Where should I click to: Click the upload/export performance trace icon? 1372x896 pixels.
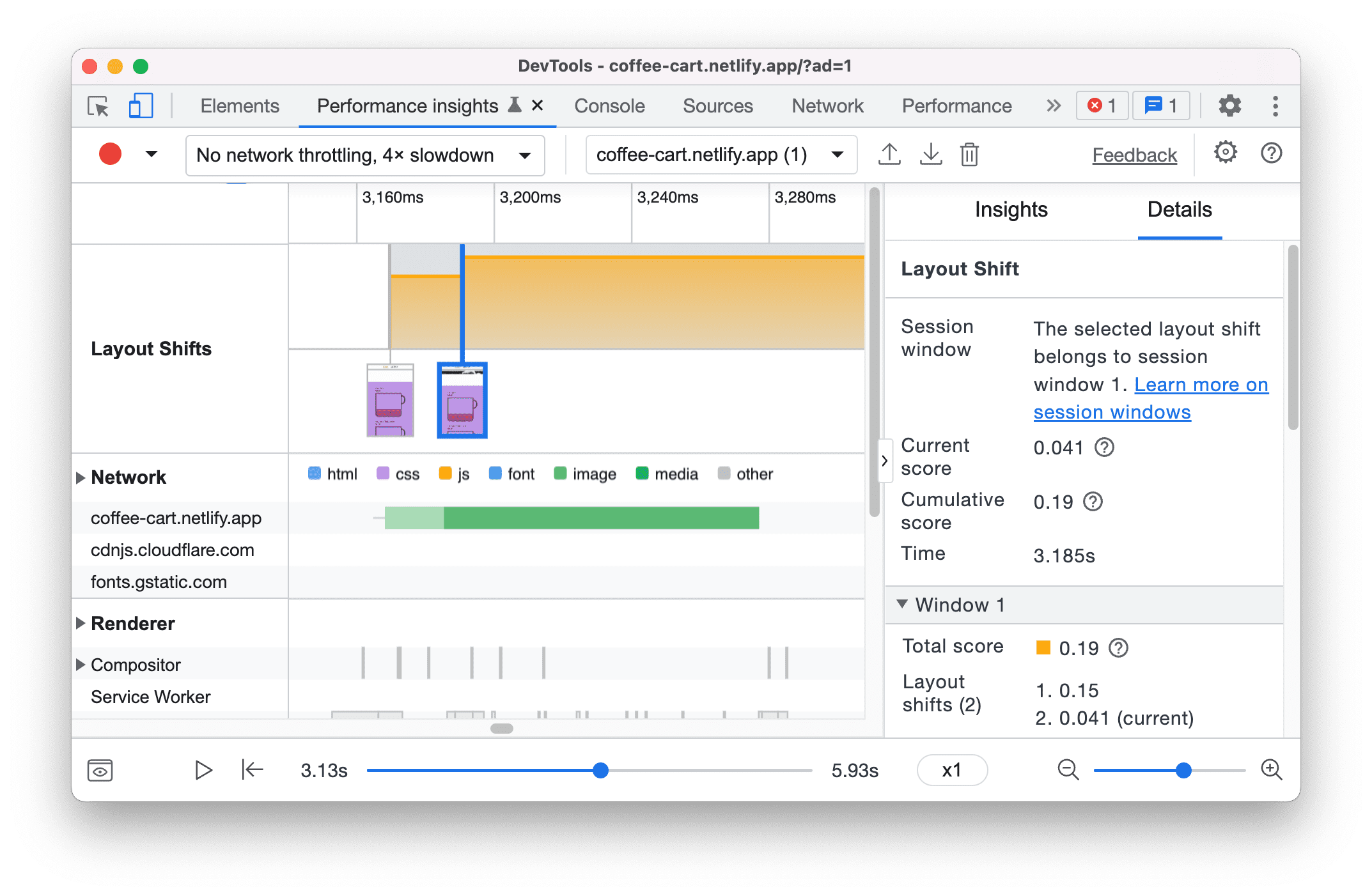[885, 154]
